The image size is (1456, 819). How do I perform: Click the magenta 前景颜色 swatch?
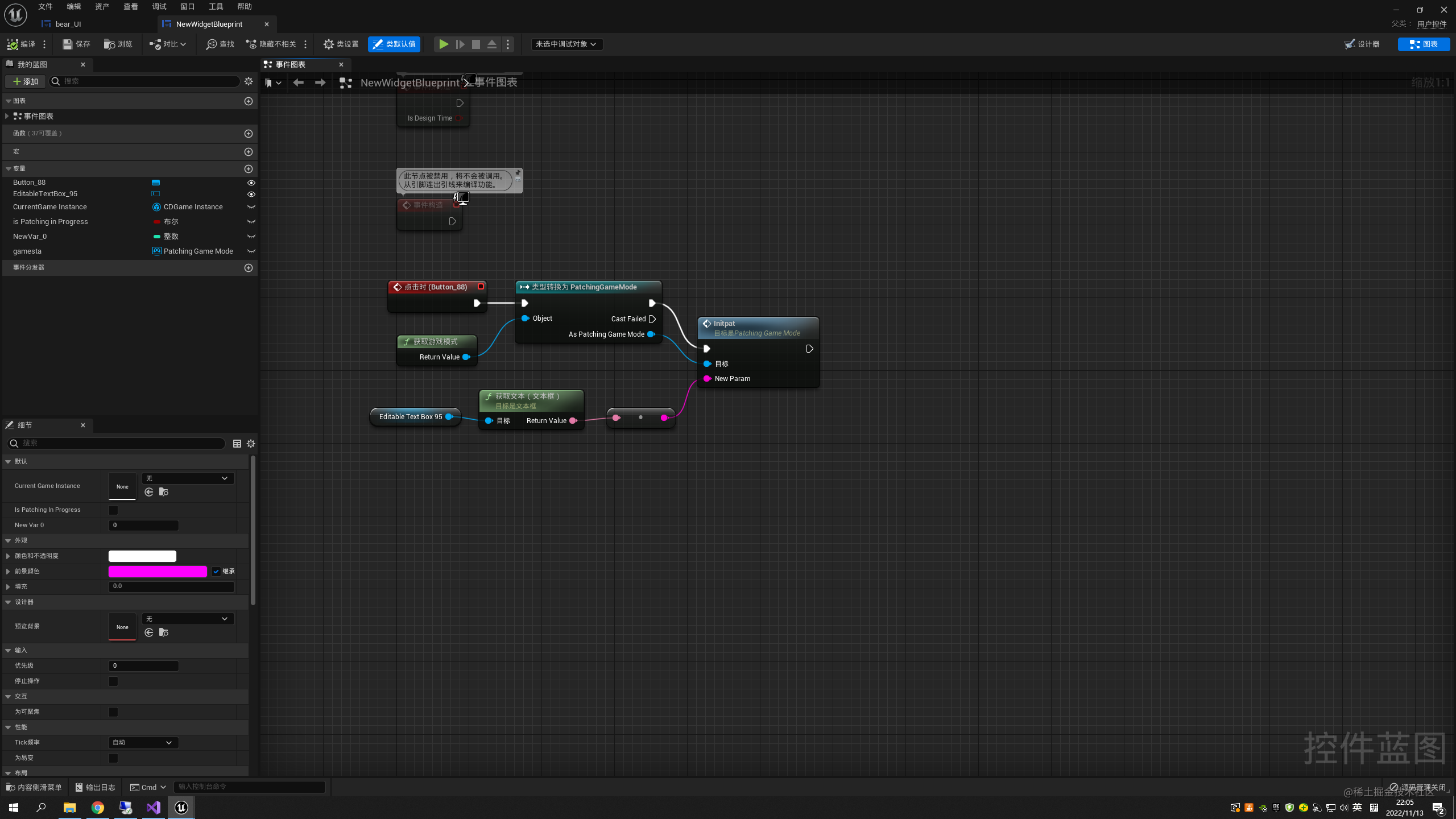pos(158,572)
